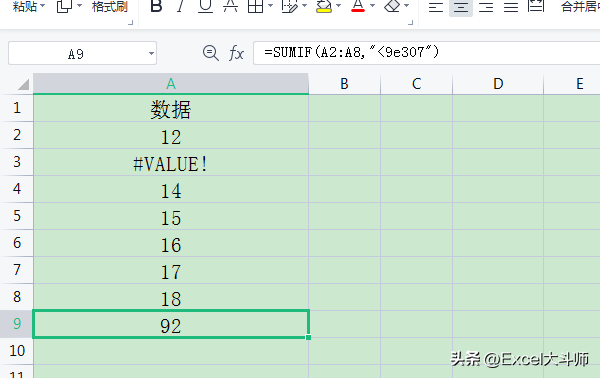
Task: Click the formula bar with SUMIF formula
Action: tap(427, 53)
